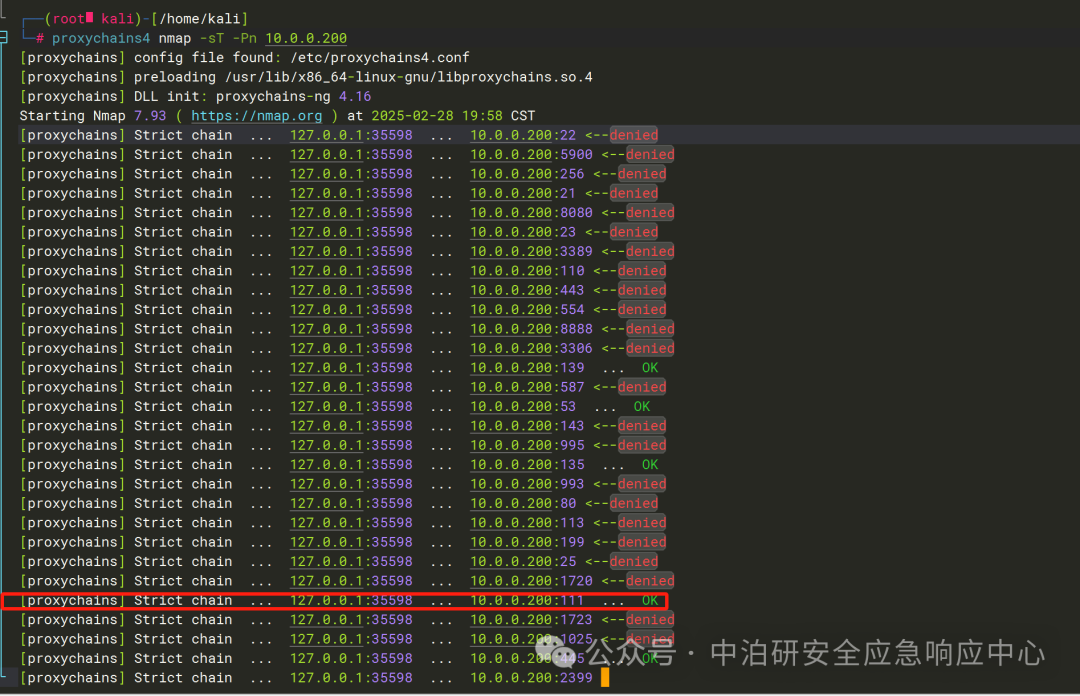This screenshot has width=1080, height=696.
Task: Click target 10.0.0.200:443
Action: (527, 290)
